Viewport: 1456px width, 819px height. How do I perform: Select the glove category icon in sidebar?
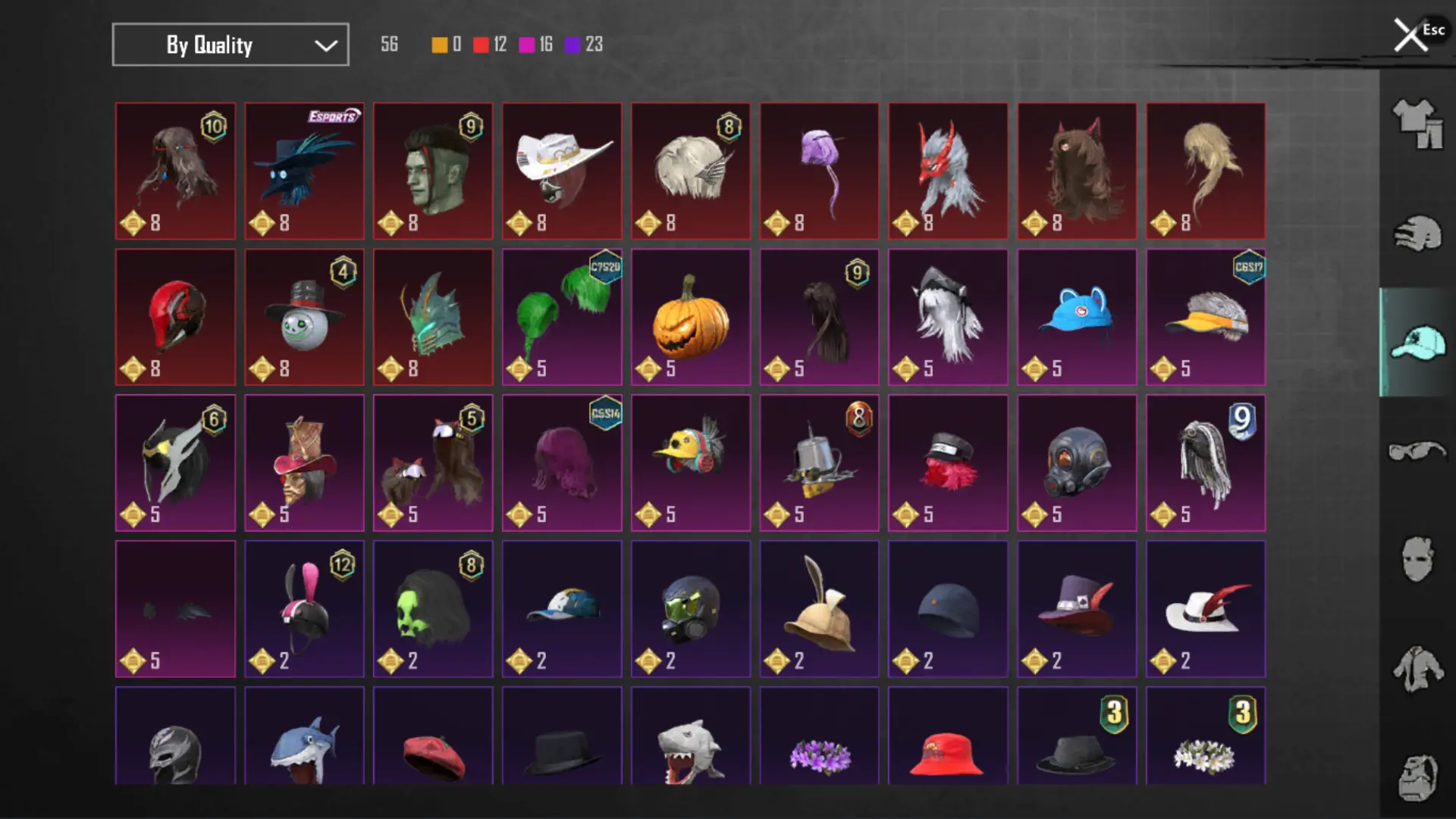[x=1417, y=234]
